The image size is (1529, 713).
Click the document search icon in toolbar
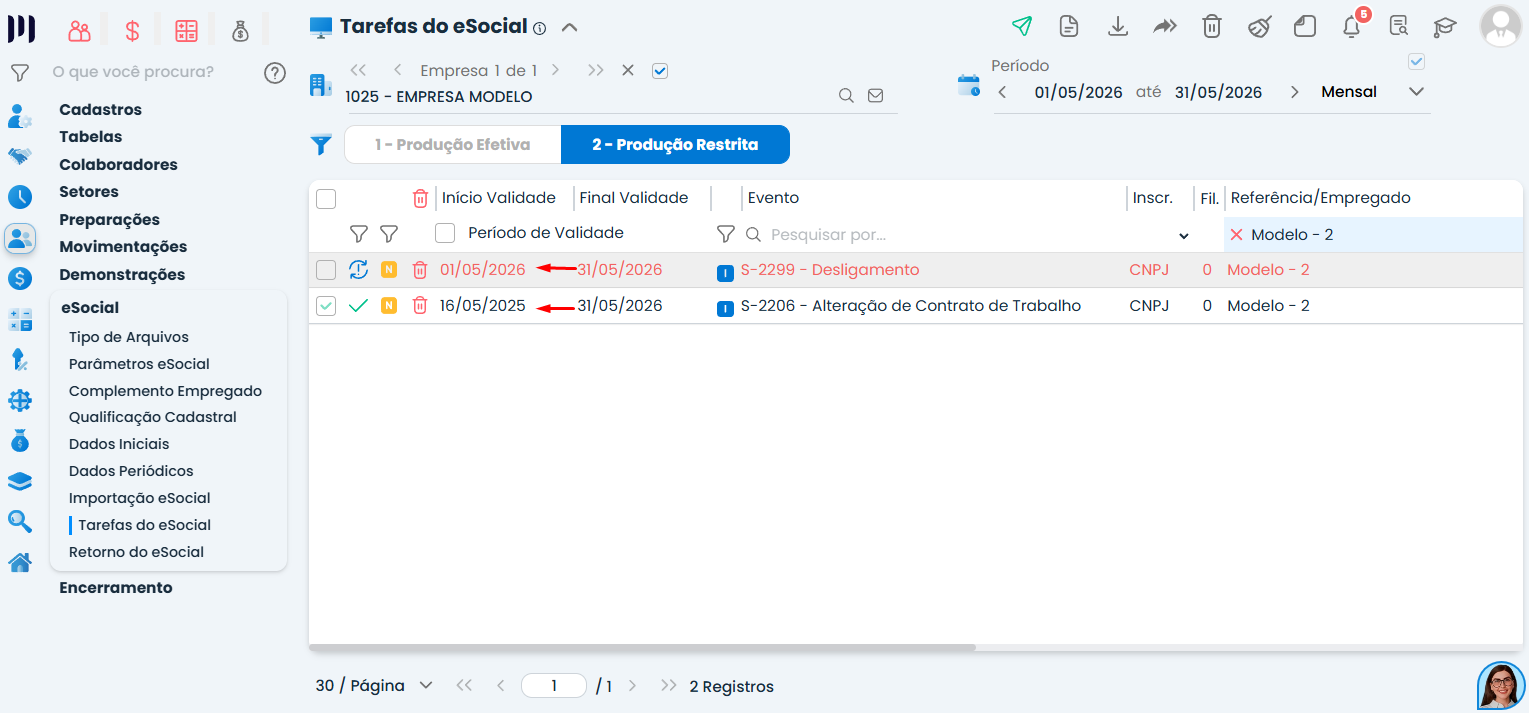pos(1399,27)
